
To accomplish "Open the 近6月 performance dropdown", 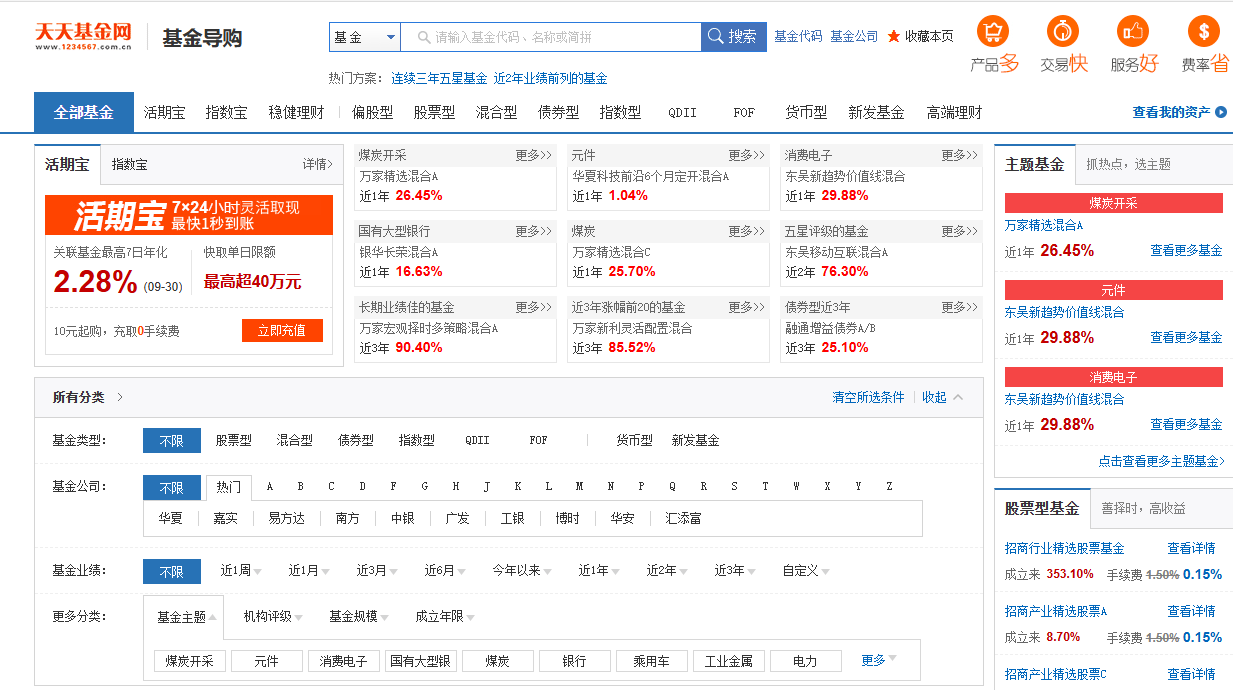I will [x=445, y=571].
